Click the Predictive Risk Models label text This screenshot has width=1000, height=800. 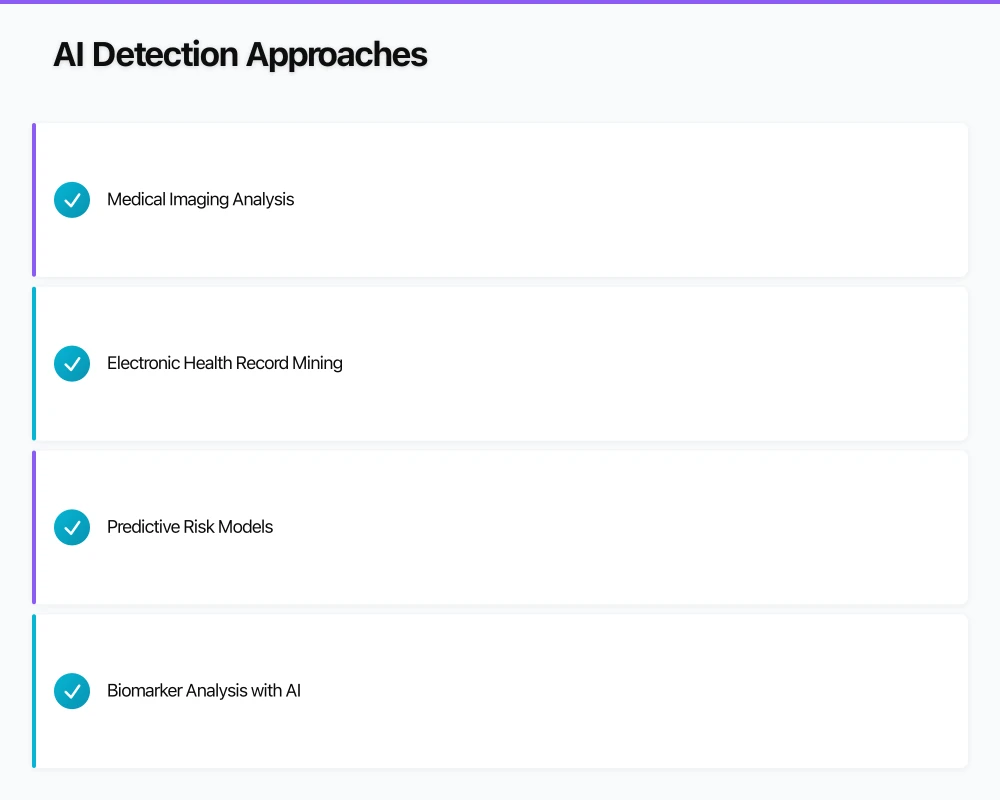click(189, 527)
